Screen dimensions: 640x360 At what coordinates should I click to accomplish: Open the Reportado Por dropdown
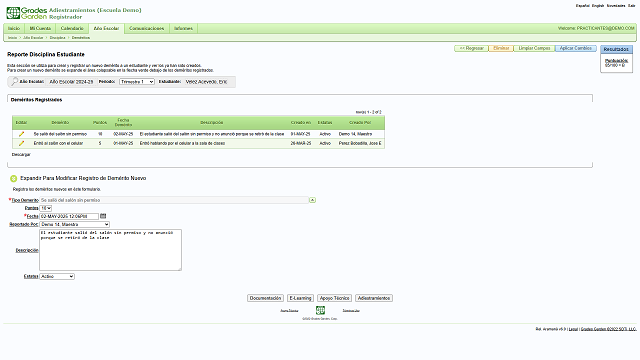pyautogui.click(x=75, y=224)
